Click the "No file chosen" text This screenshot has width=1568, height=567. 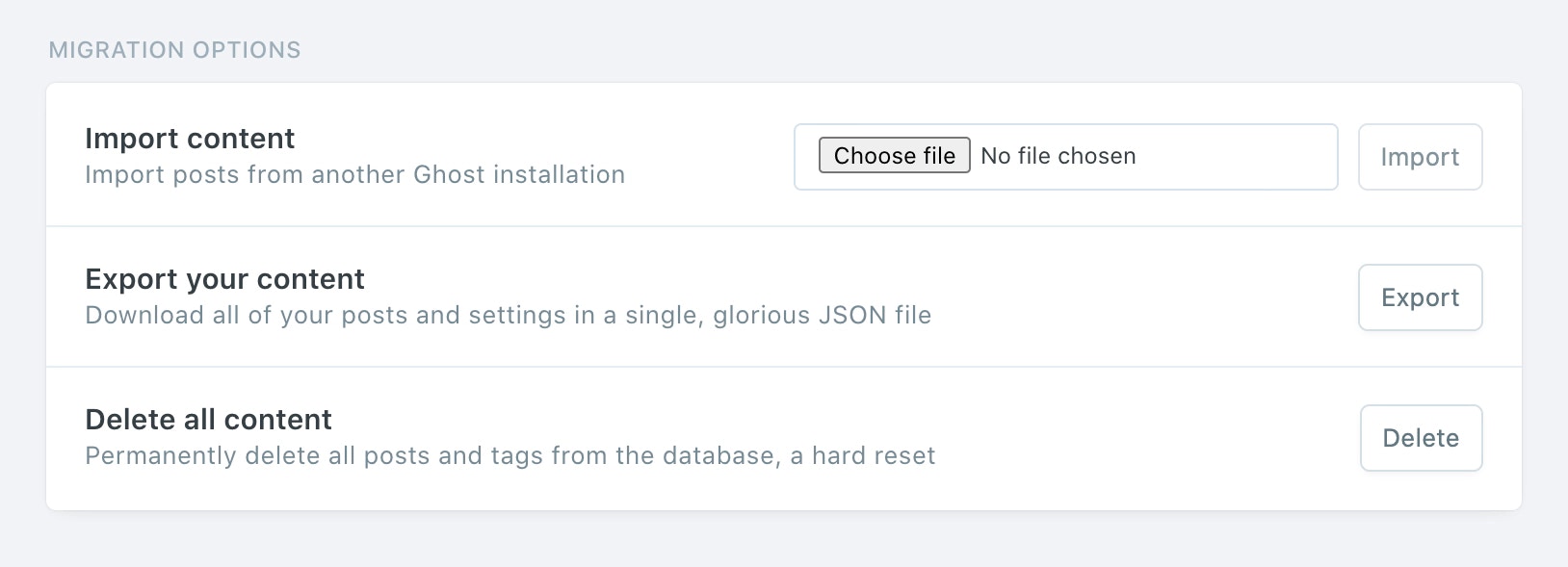(x=1058, y=156)
